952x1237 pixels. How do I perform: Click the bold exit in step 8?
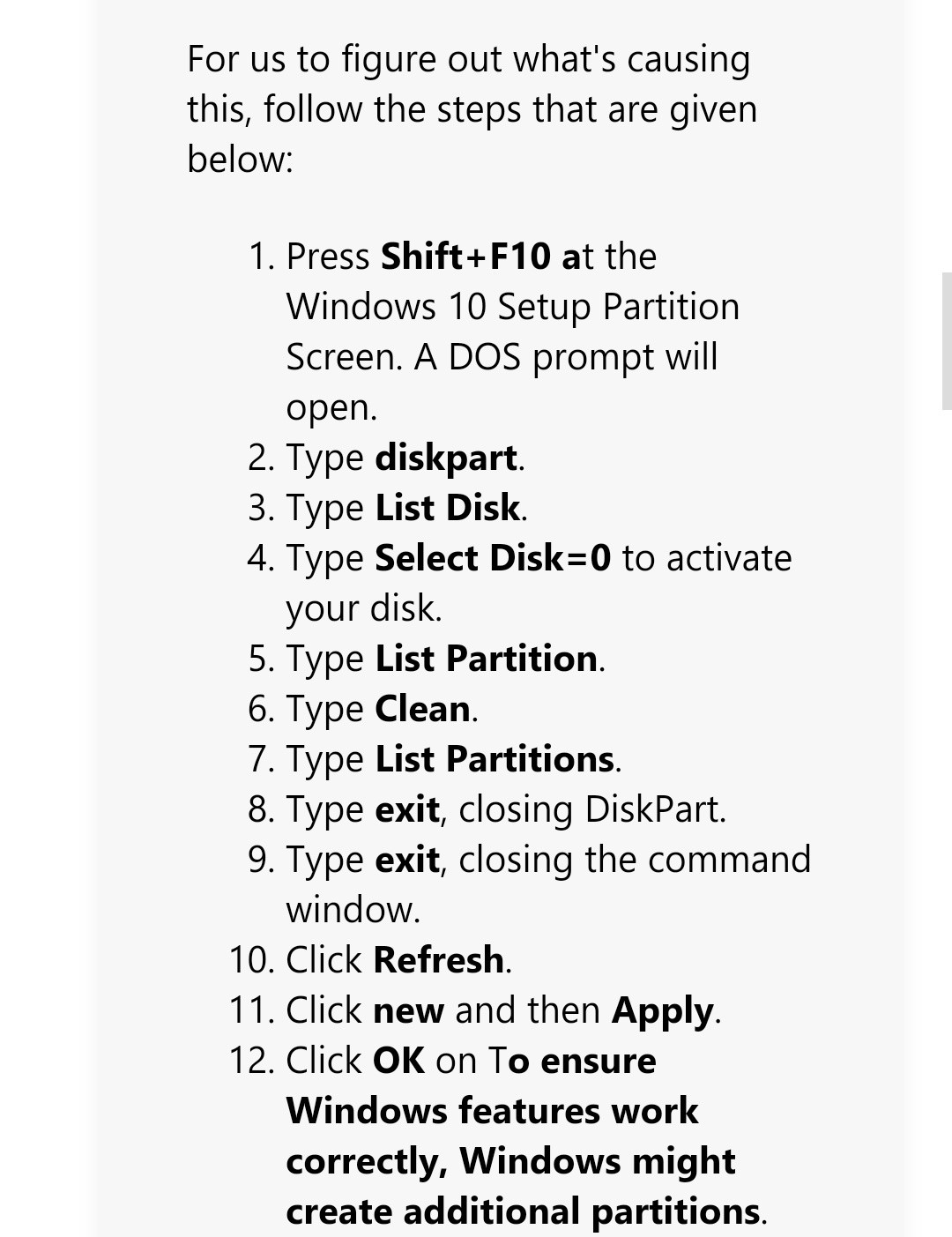point(407,809)
